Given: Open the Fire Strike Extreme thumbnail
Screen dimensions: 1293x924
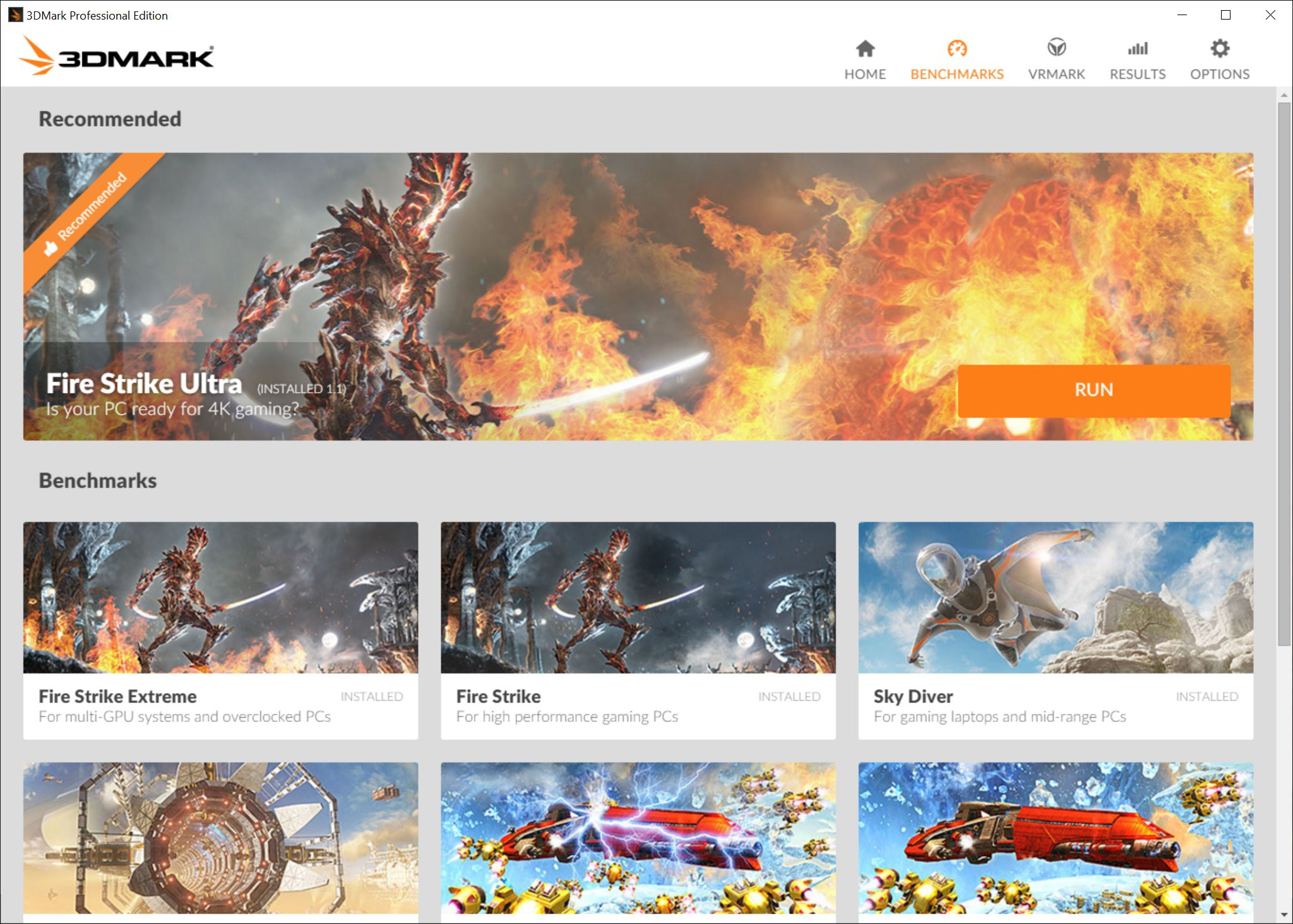Looking at the screenshot, I should (220, 597).
